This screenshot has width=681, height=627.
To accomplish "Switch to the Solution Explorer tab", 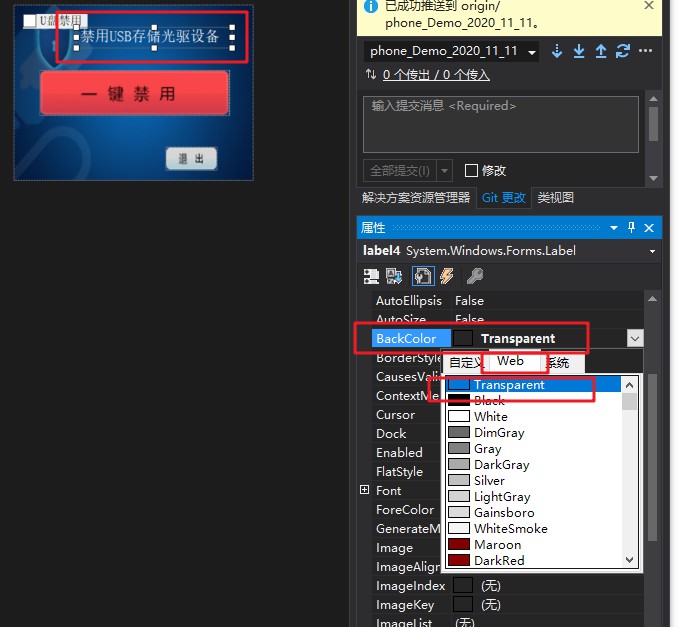I will pos(416,198).
